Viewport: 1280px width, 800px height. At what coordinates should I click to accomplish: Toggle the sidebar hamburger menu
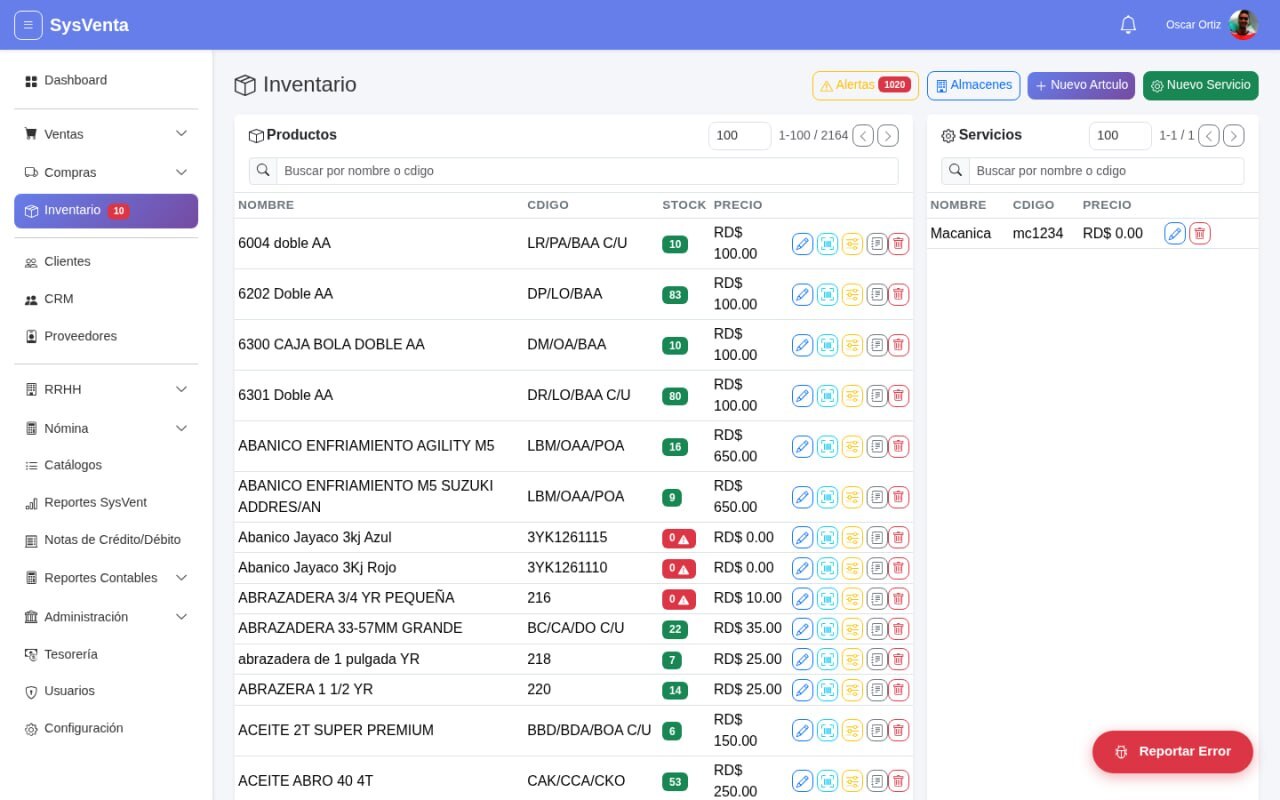coord(28,25)
